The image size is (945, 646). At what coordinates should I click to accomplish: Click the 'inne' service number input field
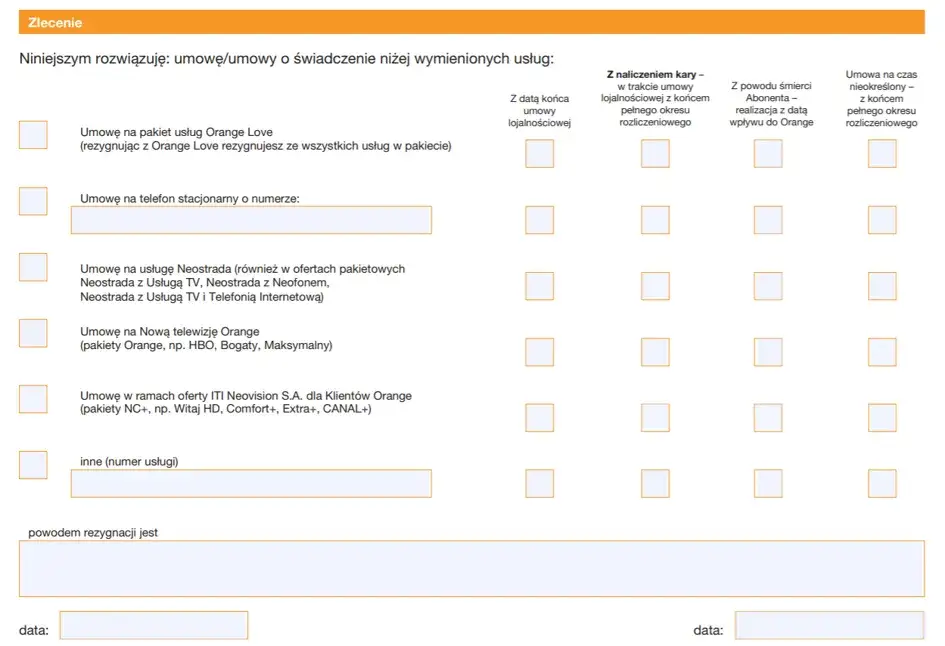click(251, 484)
